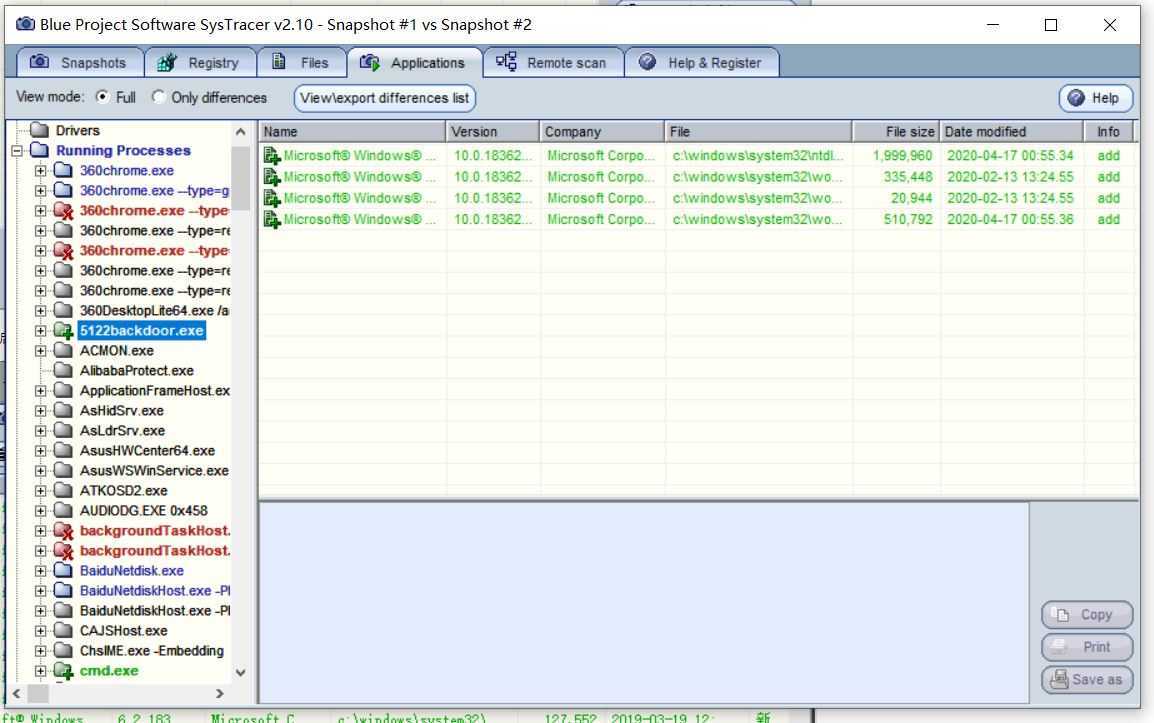Click the Save as button
Viewport: 1154px width, 723px height.
point(1086,680)
